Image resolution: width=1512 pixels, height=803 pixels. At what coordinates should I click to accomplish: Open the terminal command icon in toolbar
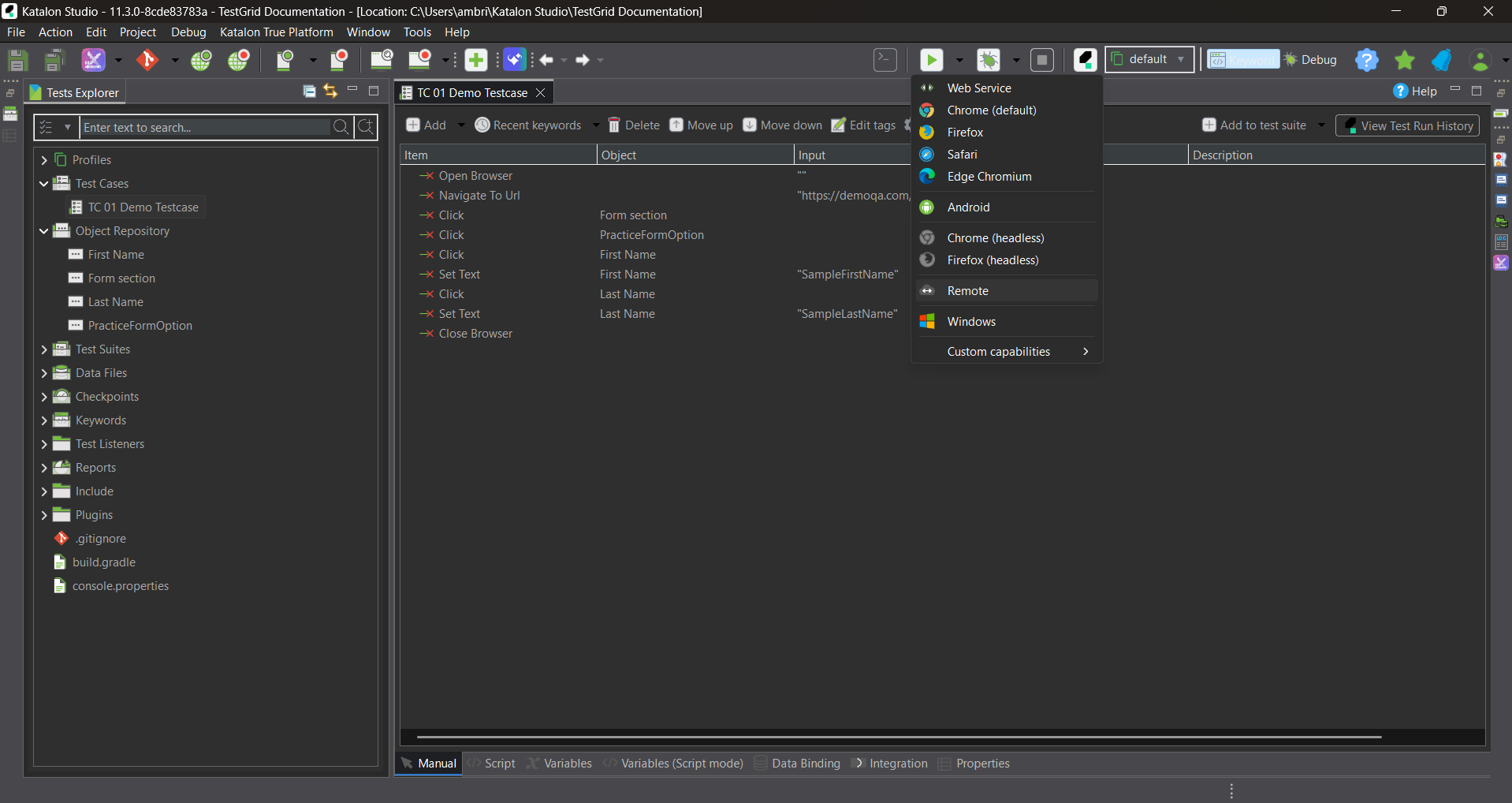point(885,60)
